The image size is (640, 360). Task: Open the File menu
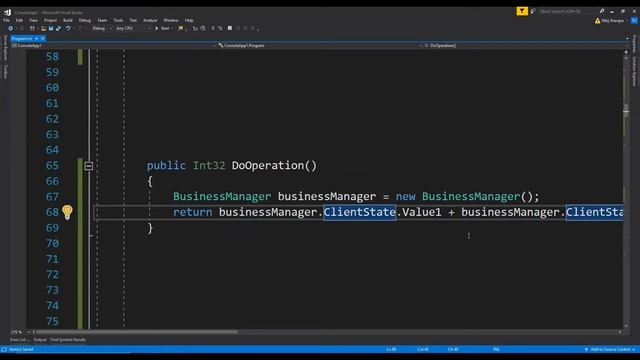[x=6, y=20]
